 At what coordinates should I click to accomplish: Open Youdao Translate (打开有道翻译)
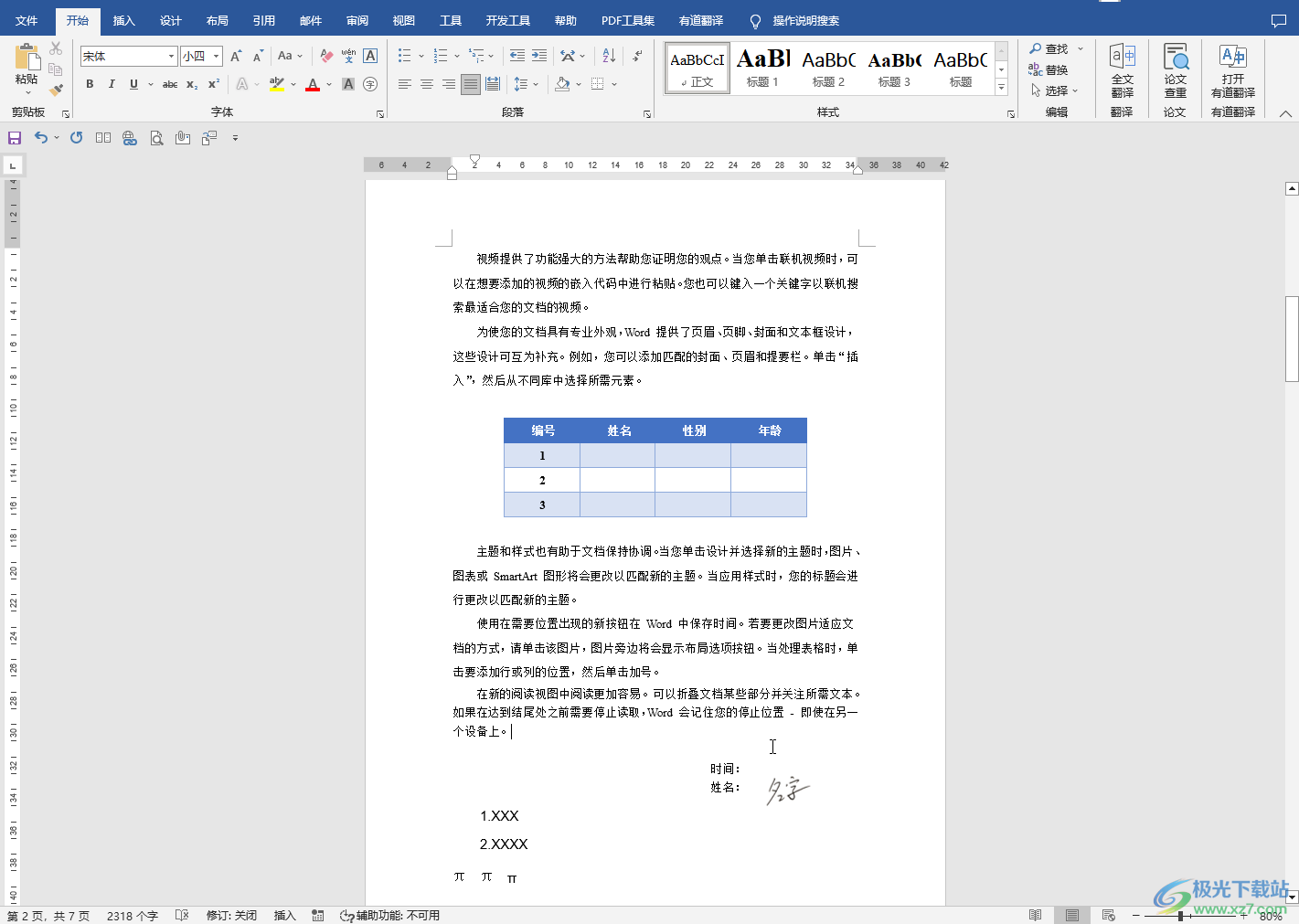point(1233,71)
